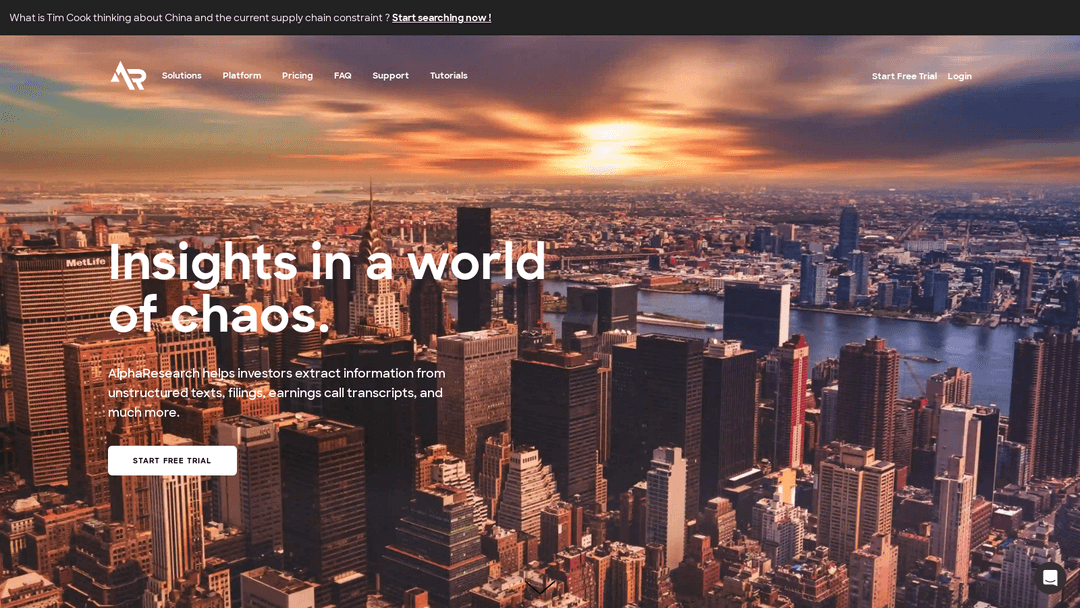Viewport: 1080px width, 608px height.
Task: Sign up using the top-right trial link
Action: pyautogui.click(x=904, y=76)
